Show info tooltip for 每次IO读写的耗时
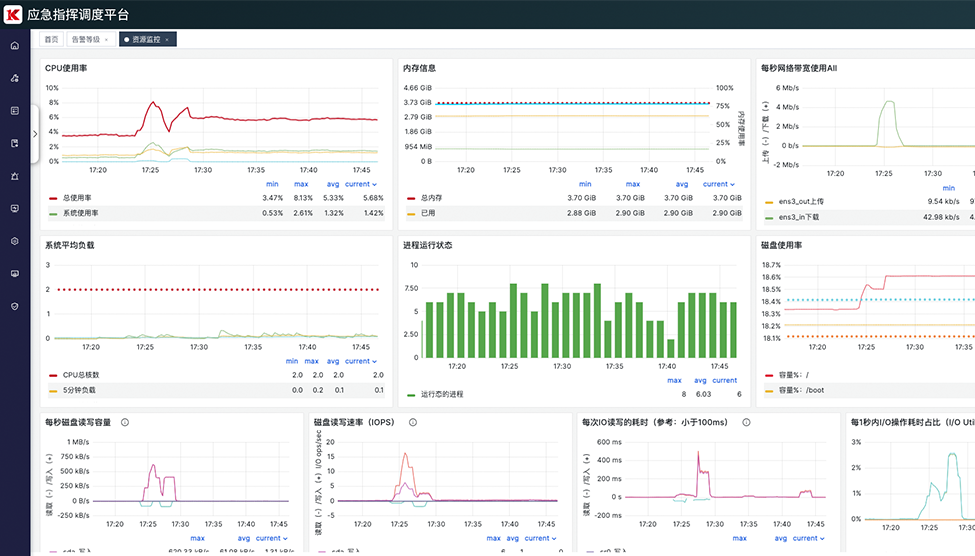Viewport: 975px width, 556px height. point(746,422)
